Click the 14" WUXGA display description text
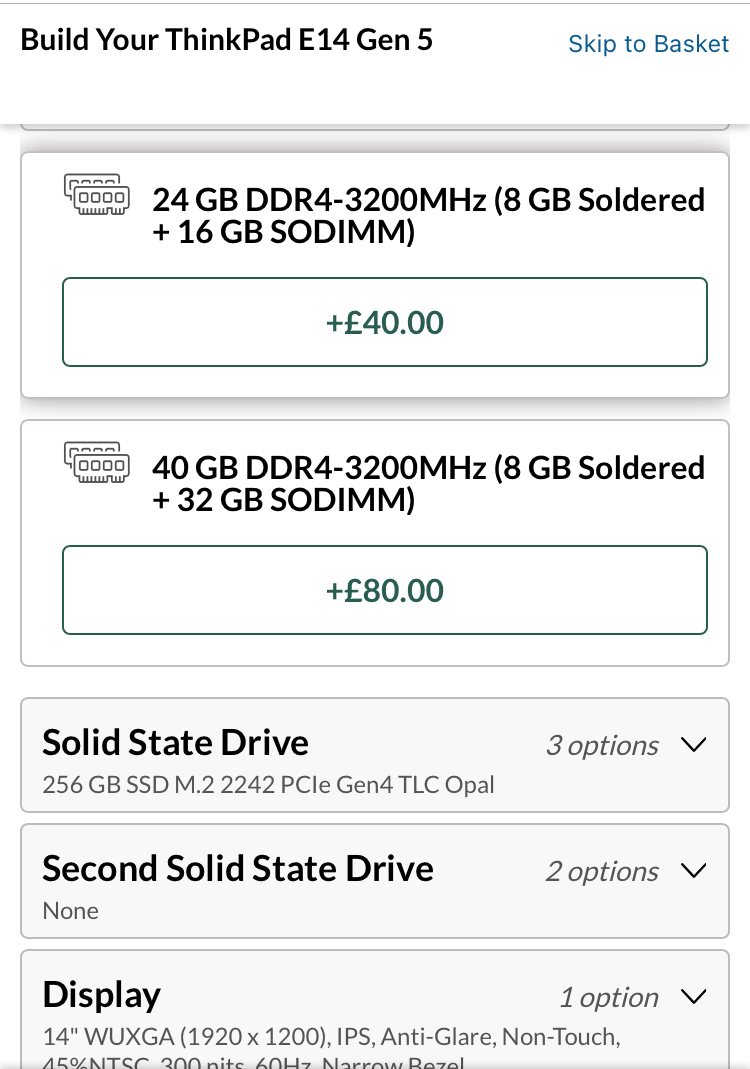750x1069 pixels. click(x=331, y=1038)
